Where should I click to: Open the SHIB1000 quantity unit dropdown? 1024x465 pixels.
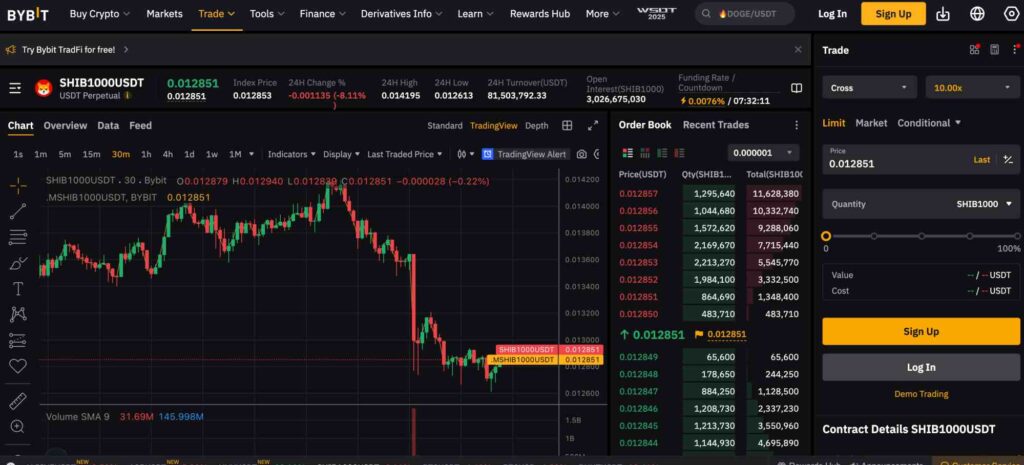click(984, 204)
